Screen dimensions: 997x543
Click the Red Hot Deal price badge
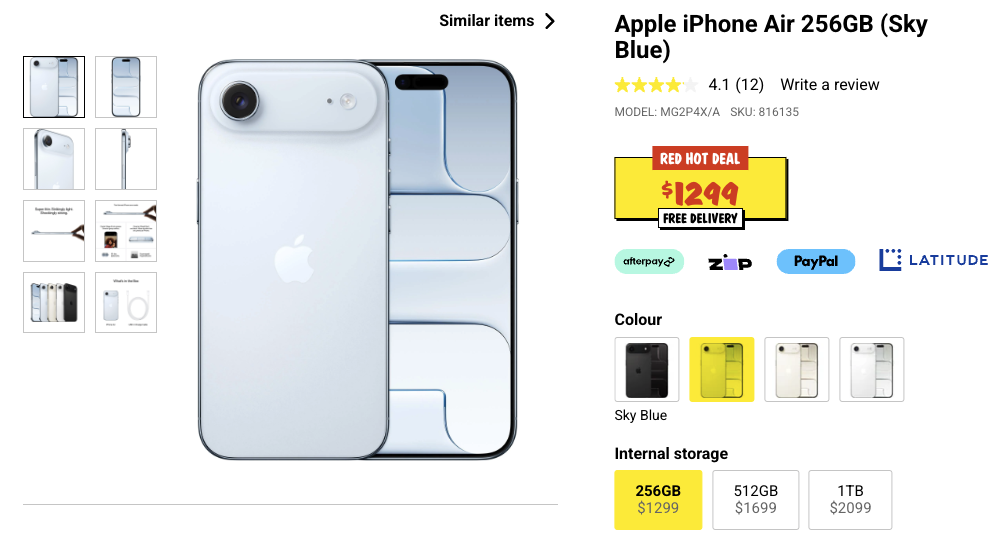(701, 188)
